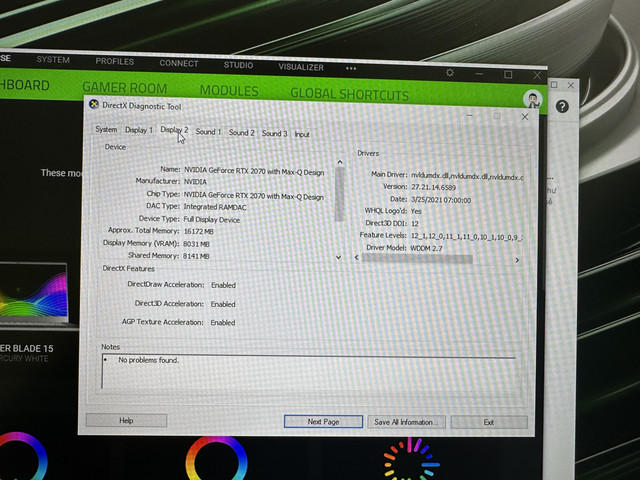Click the Drivers scroll right arrow
Screen dimensions: 640x480
coord(517,260)
